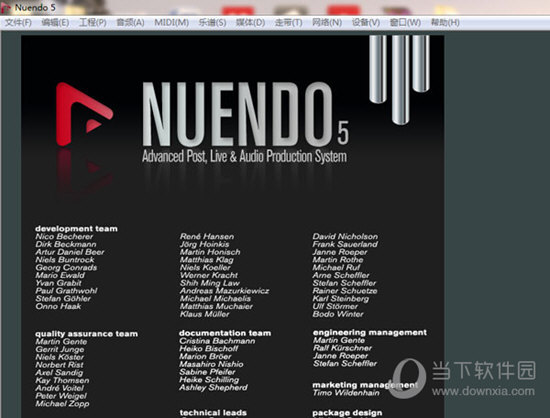Image resolution: width=550 pixels, height=418 pixels.
Task: Open the 设备(V) menu
Action: (x=366, y=23)
